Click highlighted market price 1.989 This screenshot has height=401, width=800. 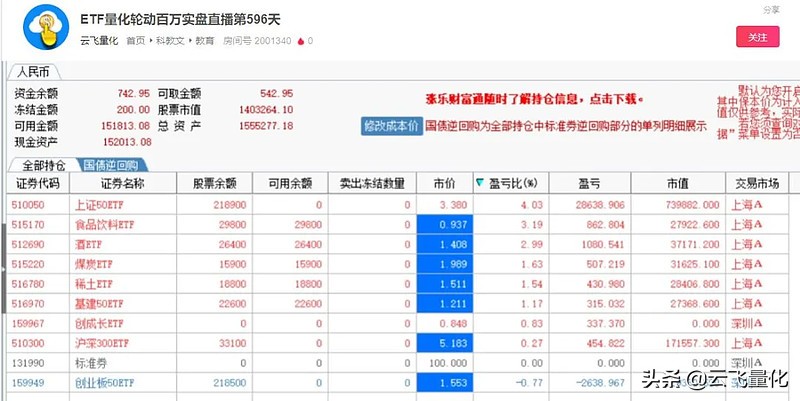pyautogui.click(x=445, y=264)
